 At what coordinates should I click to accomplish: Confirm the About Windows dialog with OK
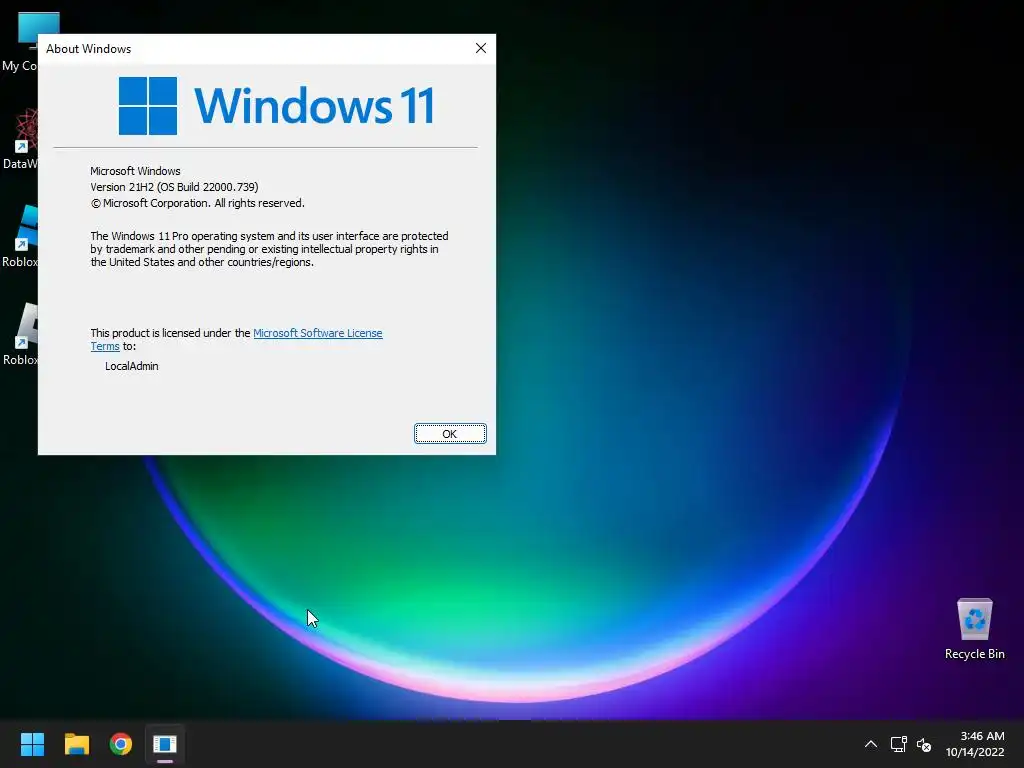tap(450, 434)
